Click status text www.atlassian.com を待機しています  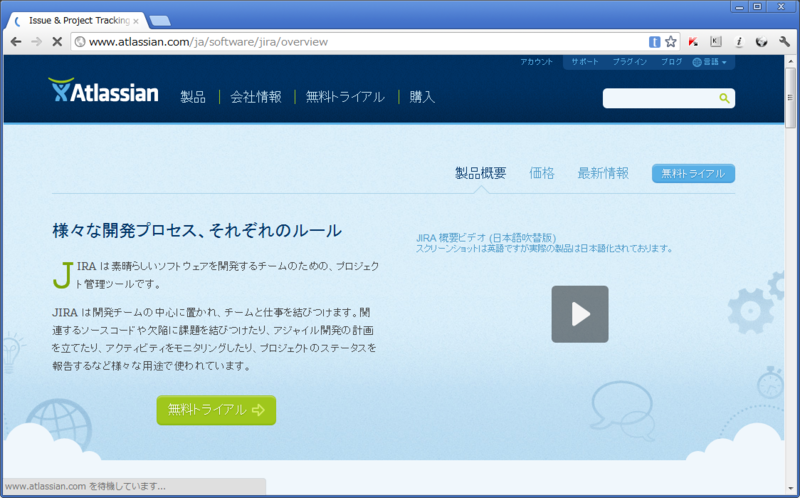(85, 486)
